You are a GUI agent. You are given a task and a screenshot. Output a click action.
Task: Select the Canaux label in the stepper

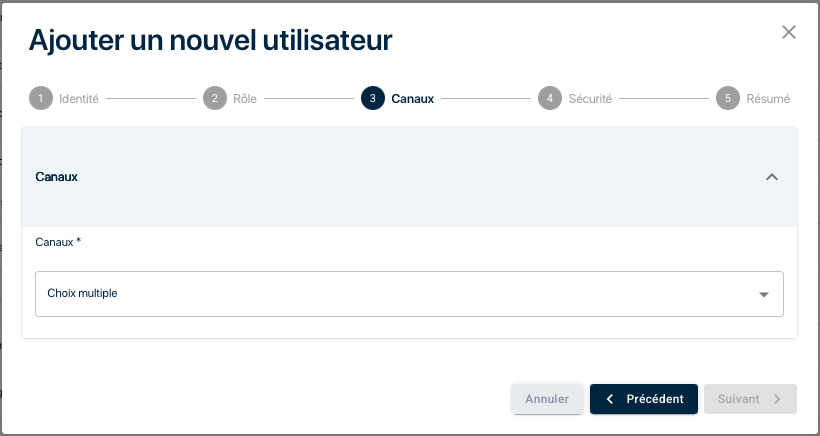(413, 99)
